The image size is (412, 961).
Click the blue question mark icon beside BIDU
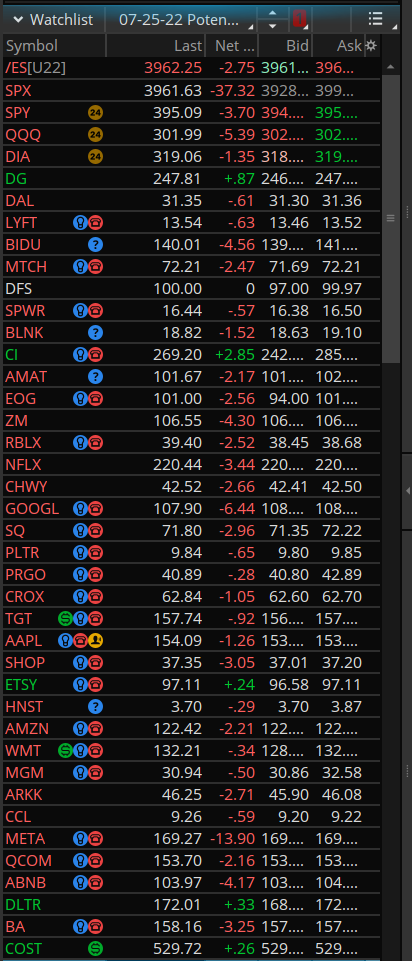[95, 245]
